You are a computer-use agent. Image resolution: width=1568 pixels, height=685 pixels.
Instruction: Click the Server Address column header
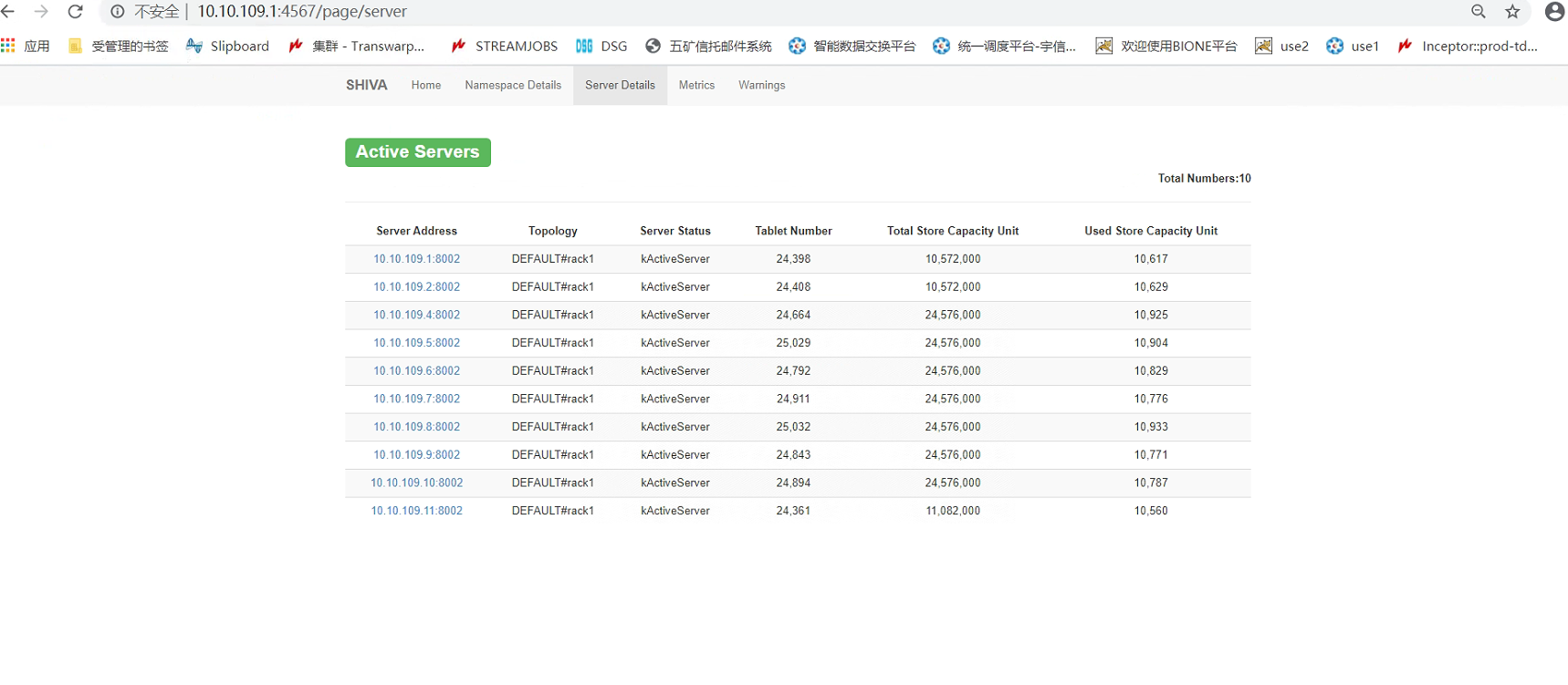pyautogui.click(x=417, y=231)
